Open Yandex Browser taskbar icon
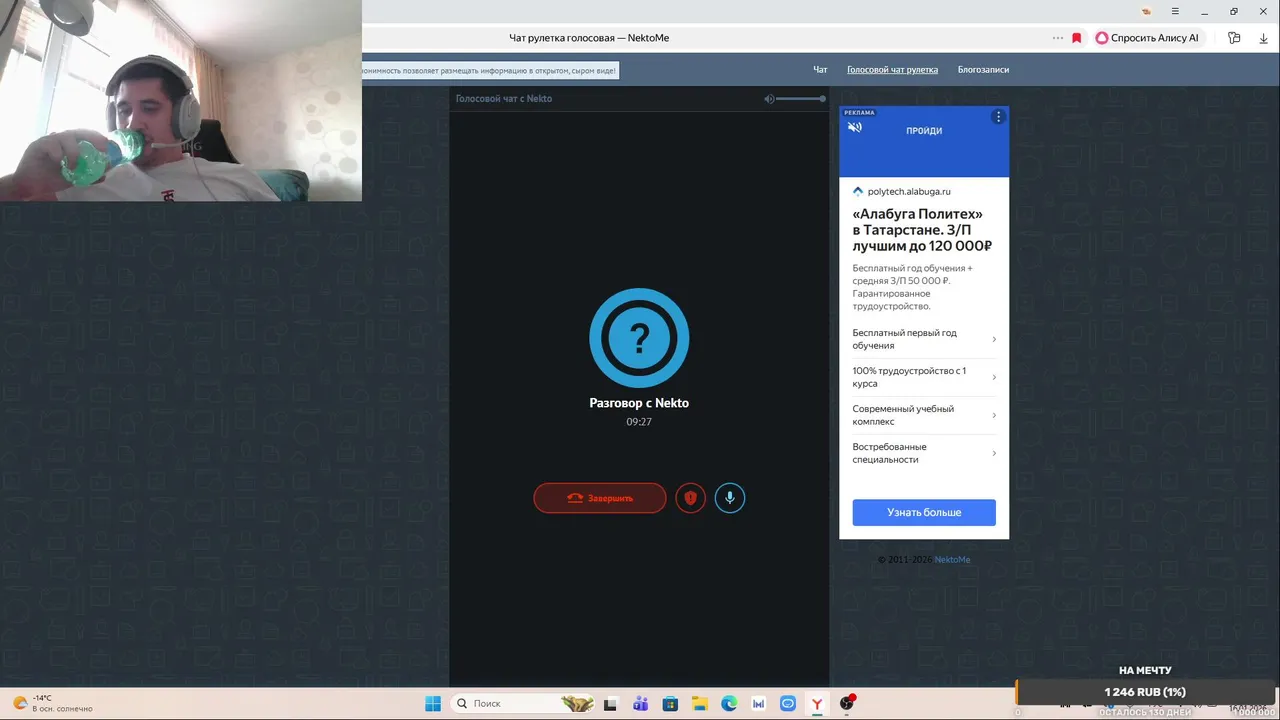Screen dimensions: 1280x720 817,704
